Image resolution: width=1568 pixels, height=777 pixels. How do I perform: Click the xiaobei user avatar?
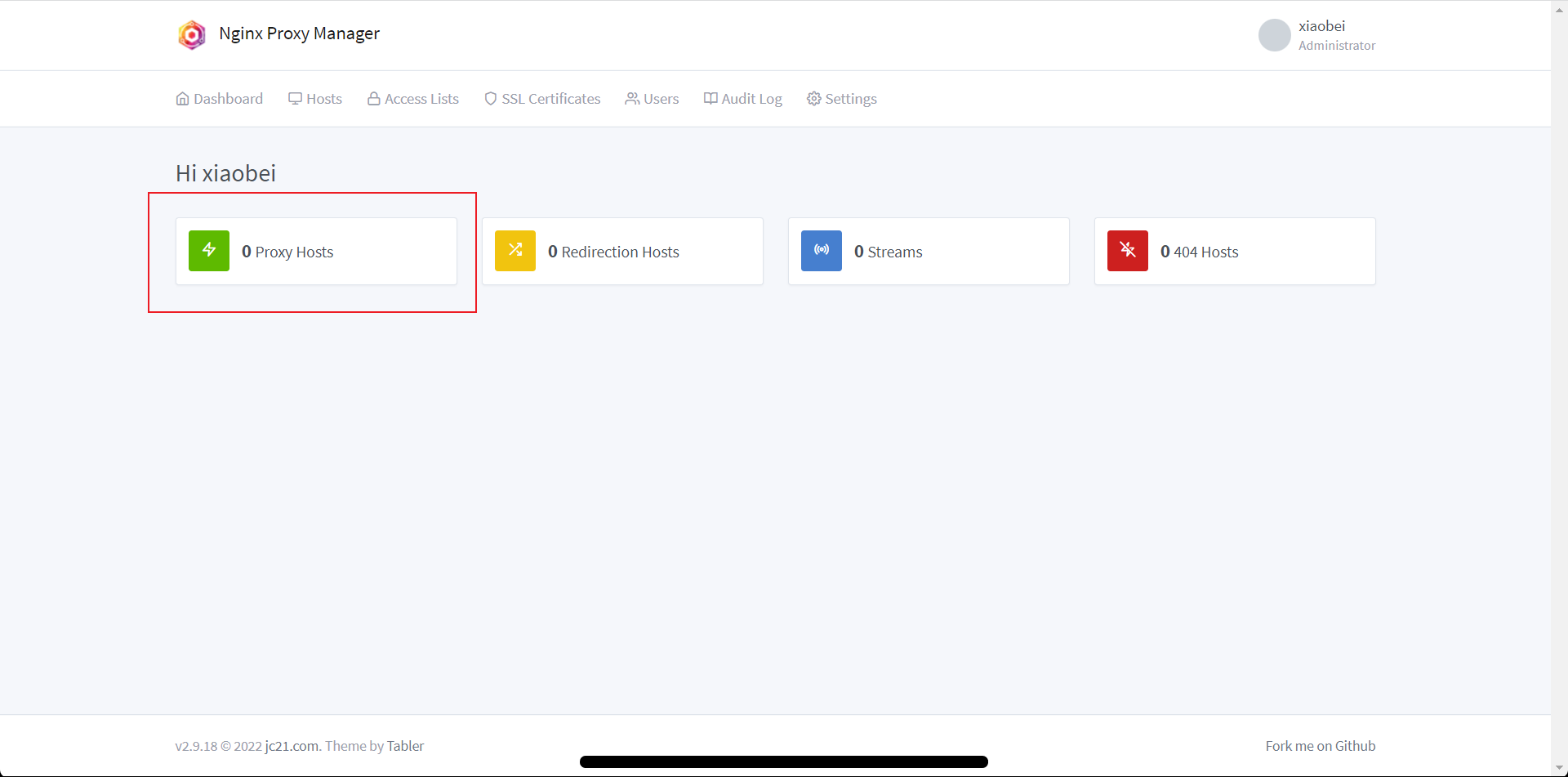1274,35
